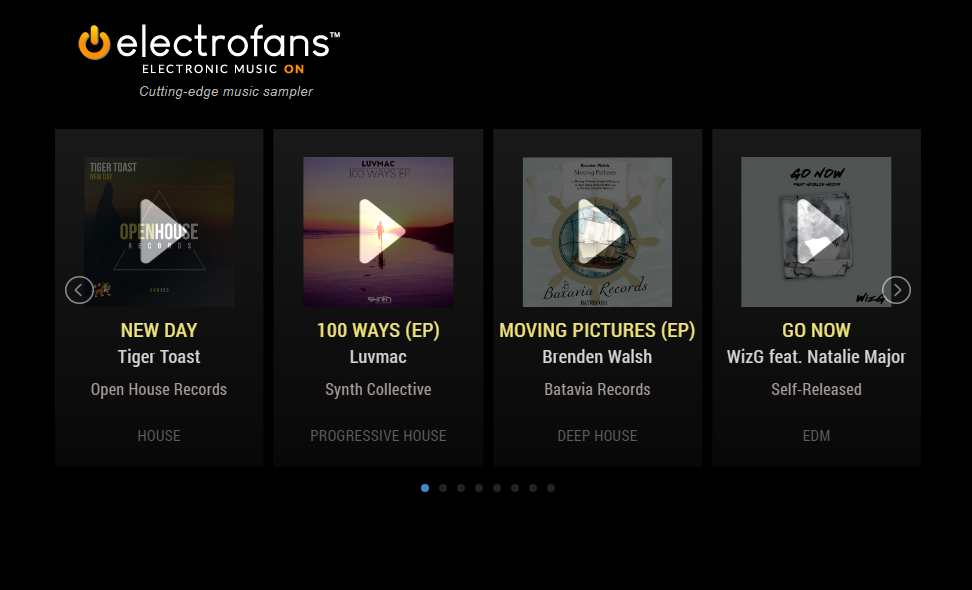The height and width of the screenshot is (590, 972).
Task: Click the Open House Records label name
Action: [x=159, y=389]
